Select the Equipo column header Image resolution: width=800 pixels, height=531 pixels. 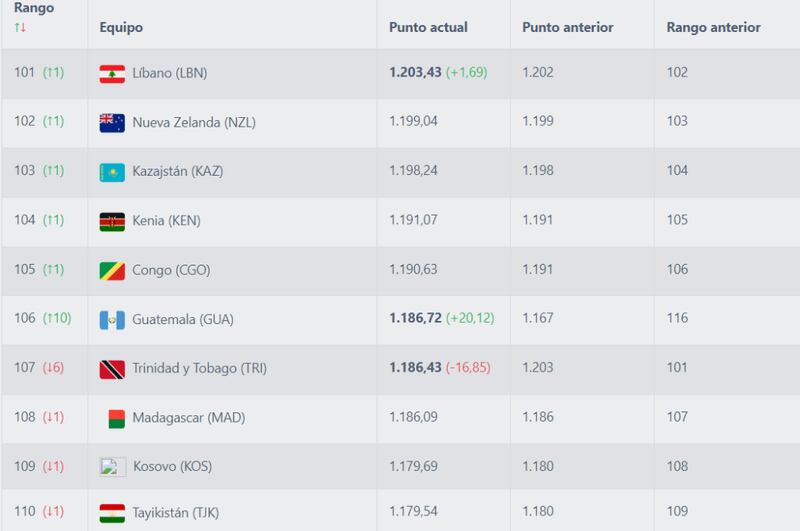(121, 28)
